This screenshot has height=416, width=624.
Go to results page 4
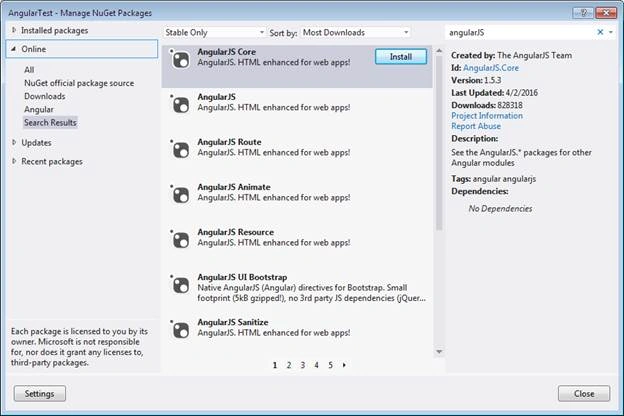pyautogui.click(x=316, y=365)
